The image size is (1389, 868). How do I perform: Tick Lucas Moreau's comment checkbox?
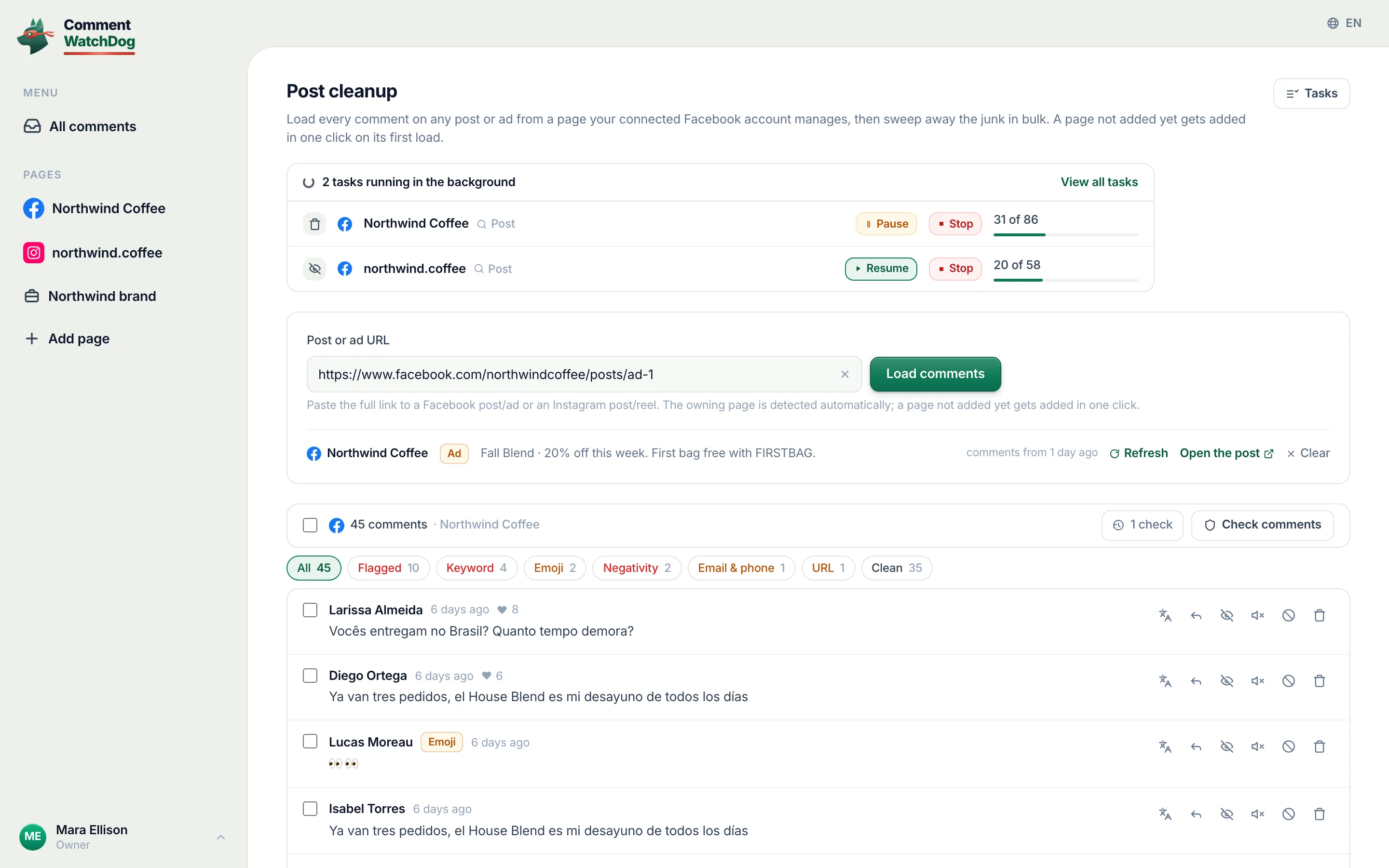310,742
